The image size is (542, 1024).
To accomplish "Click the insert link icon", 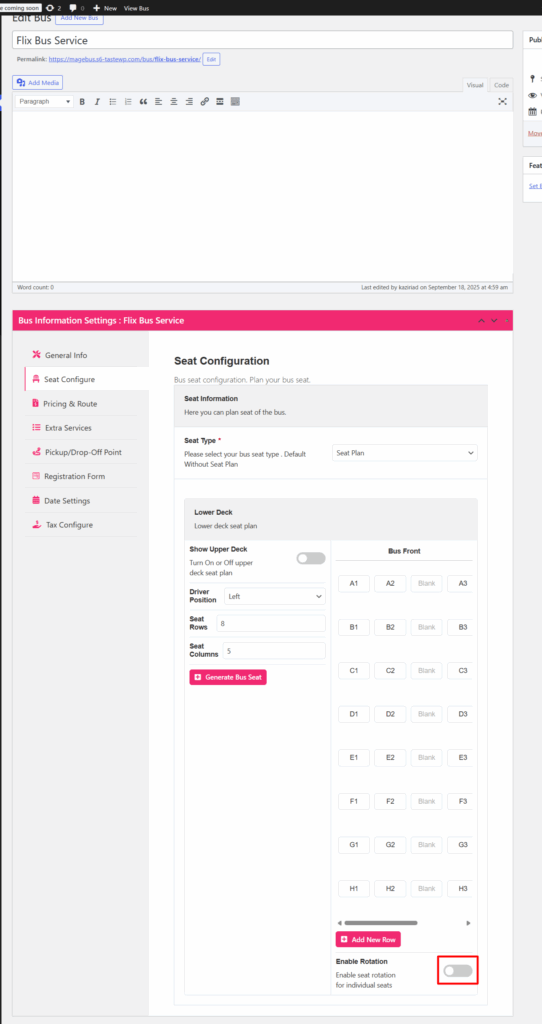I will pyautogui.click(x=204, y=102).
